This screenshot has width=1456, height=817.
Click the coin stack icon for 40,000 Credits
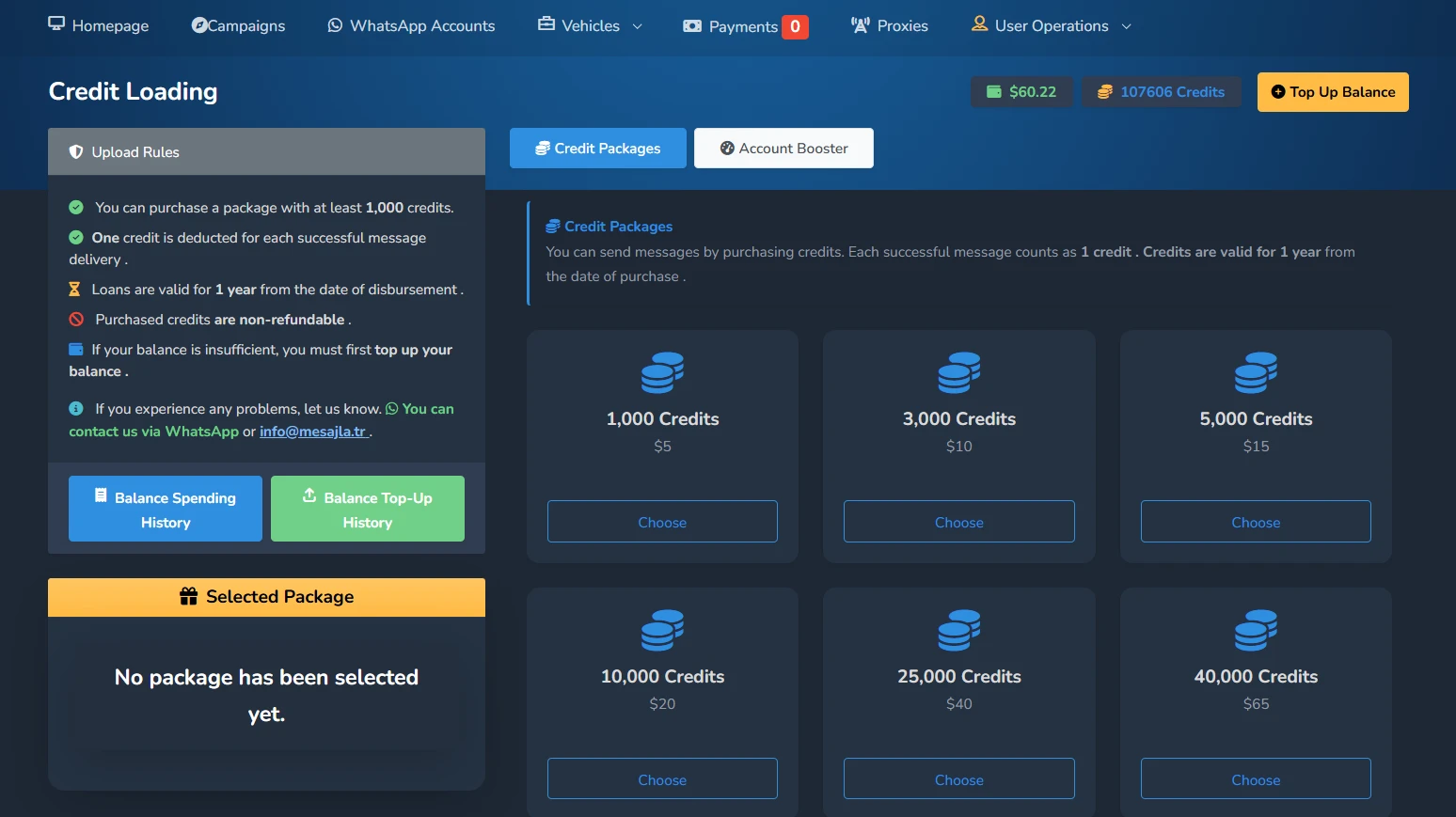1256,630
